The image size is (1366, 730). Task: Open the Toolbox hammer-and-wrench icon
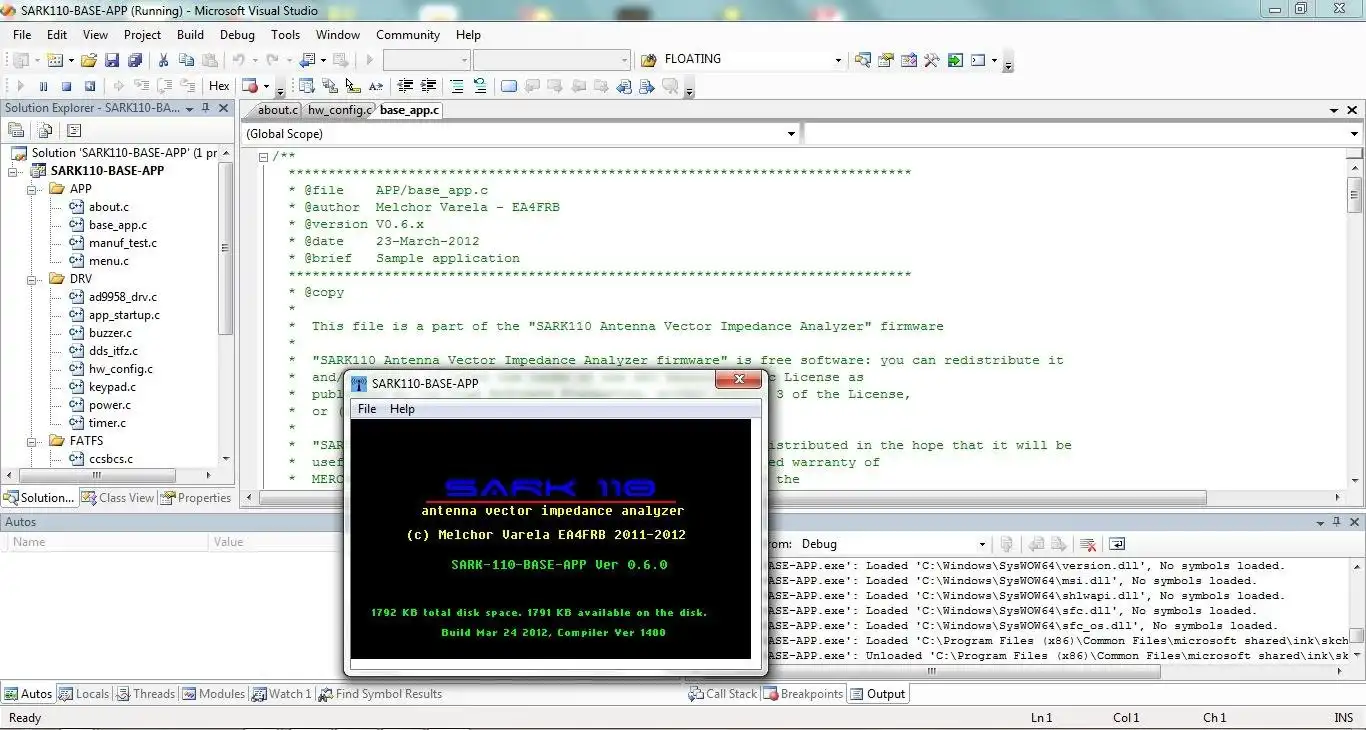931,60
